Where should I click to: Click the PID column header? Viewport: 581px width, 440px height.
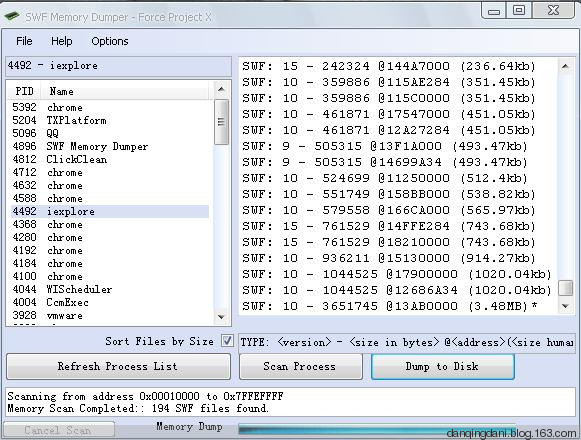(24, 91)
